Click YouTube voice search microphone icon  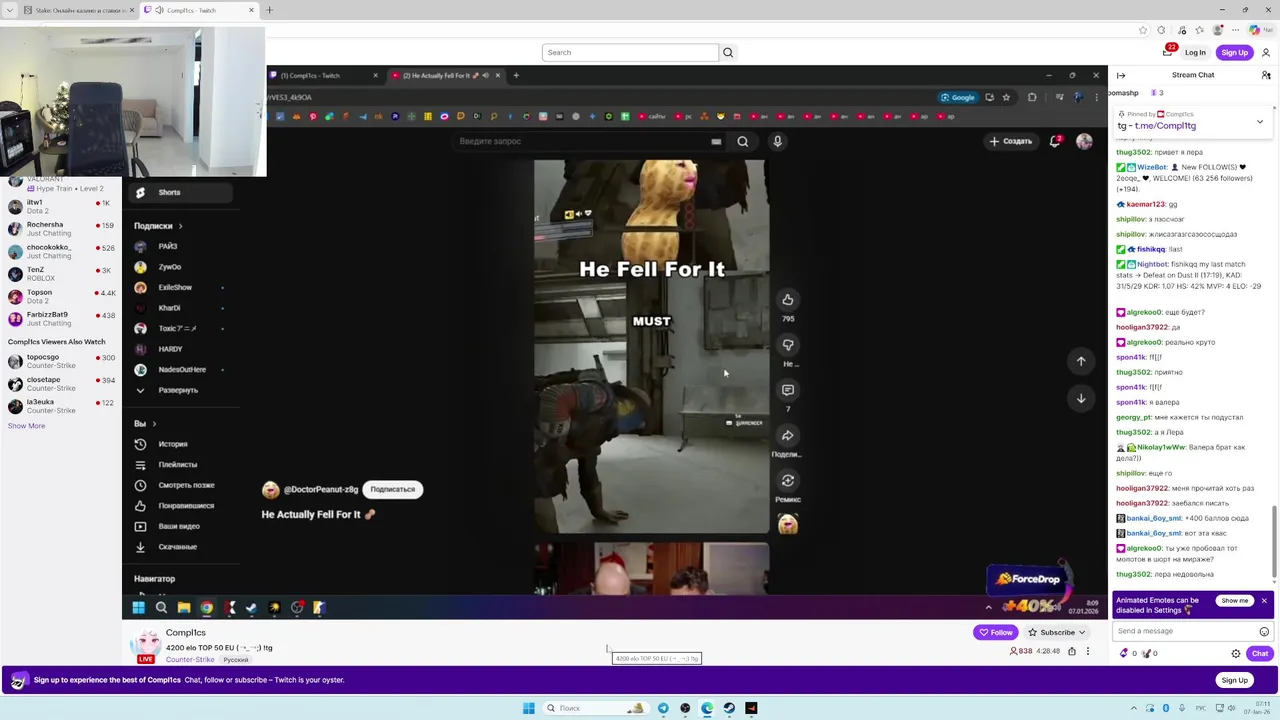pyautogui.click(x=777, y=141)
